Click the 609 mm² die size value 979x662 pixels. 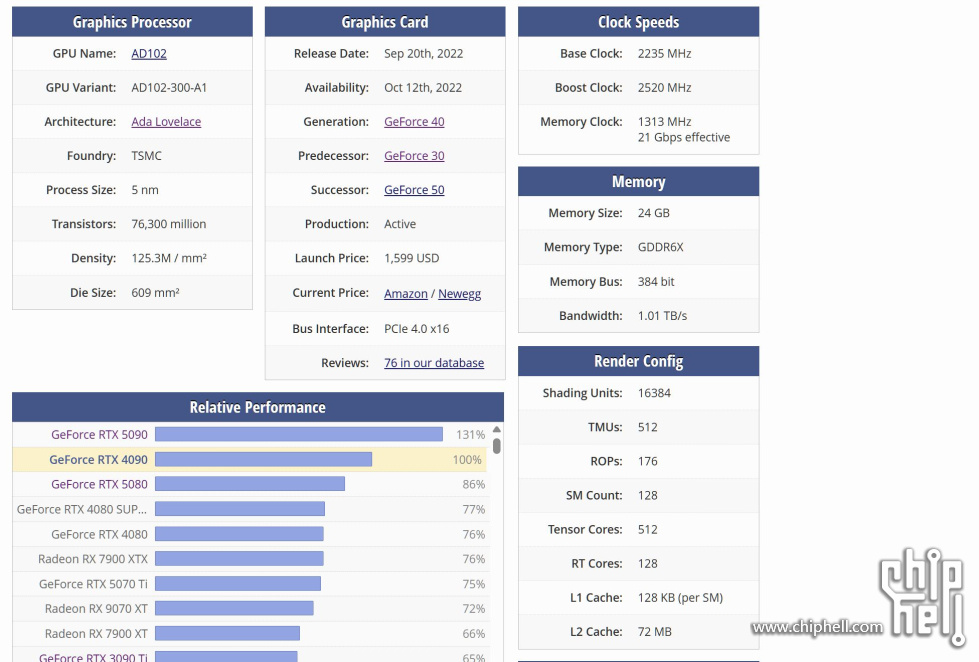pos(155,292)
